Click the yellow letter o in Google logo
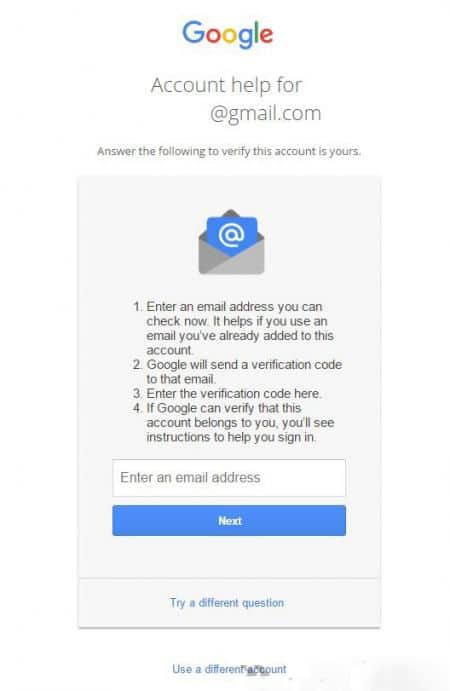 [x=229, y=36]
